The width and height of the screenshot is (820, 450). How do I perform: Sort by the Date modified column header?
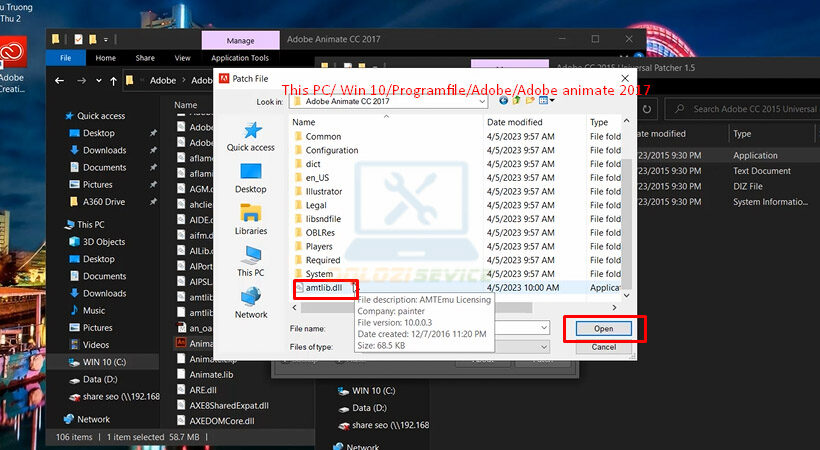(x=516, y=122)
